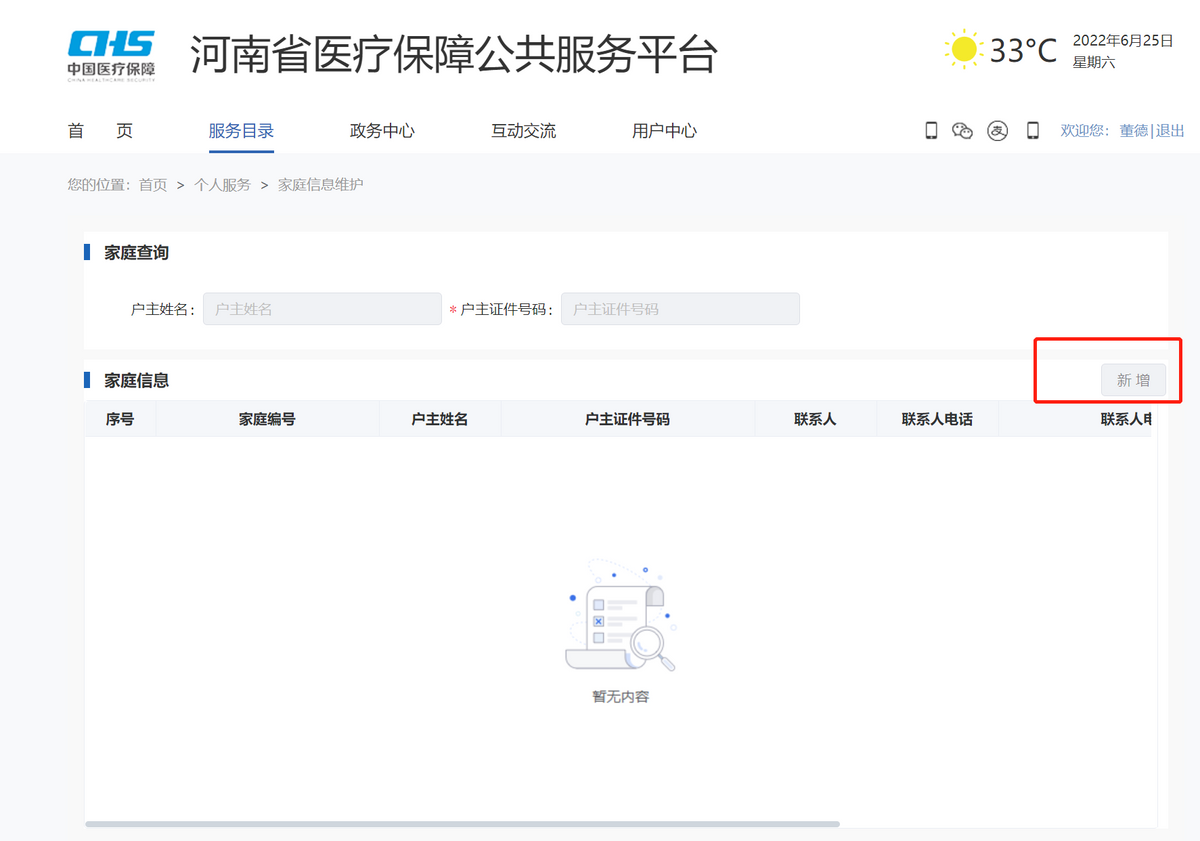Click the Alipay icon next to WeChat

tap(997, 131)
